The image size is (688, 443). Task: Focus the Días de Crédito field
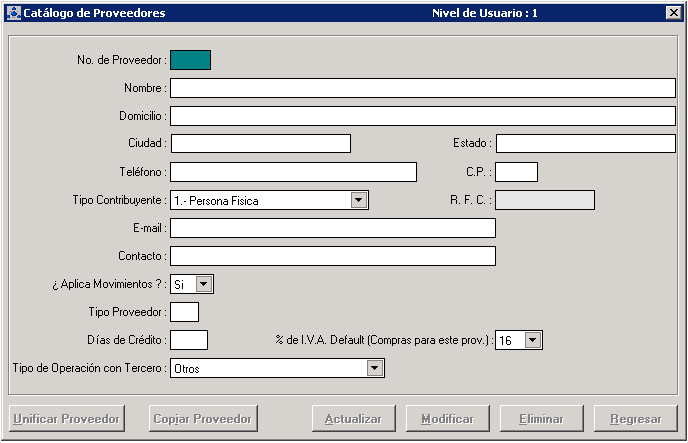(188, 340)
